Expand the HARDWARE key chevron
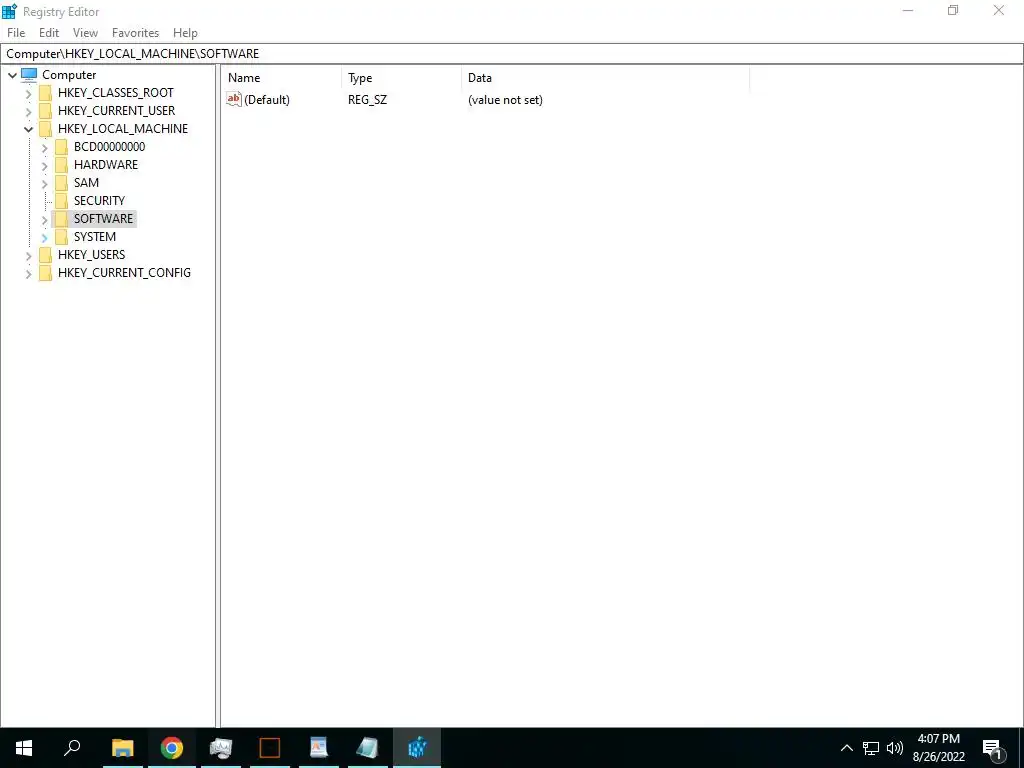 point(44,165)
